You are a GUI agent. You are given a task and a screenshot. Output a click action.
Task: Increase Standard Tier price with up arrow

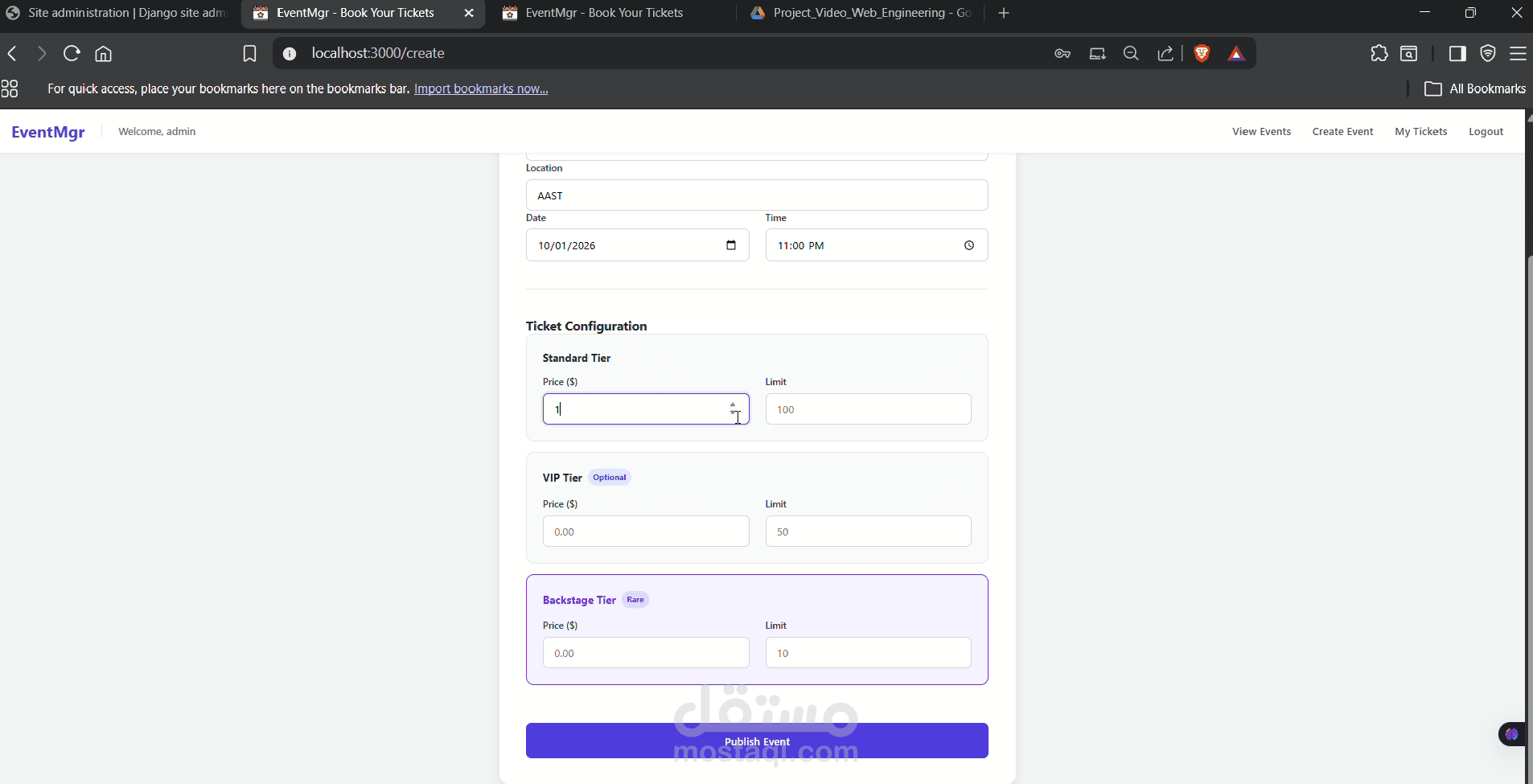[x=733, y=404]
